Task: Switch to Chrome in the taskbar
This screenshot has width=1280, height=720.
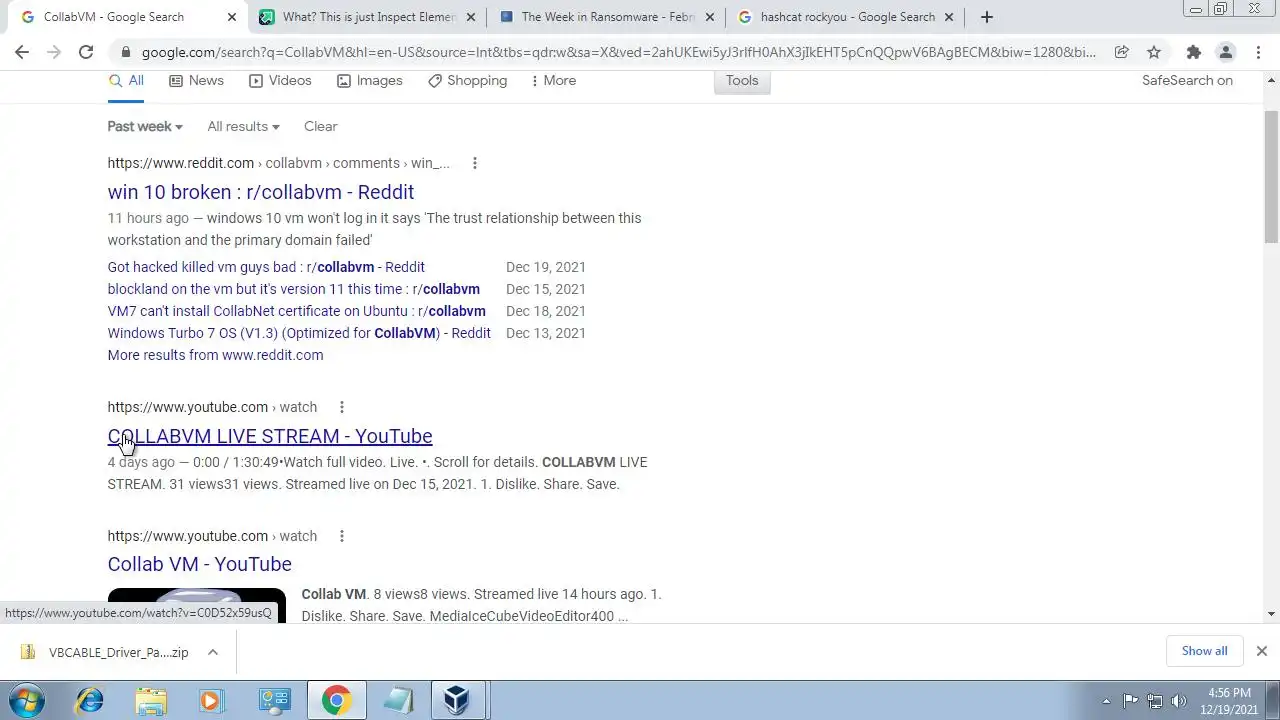Action: click(335, 701)
